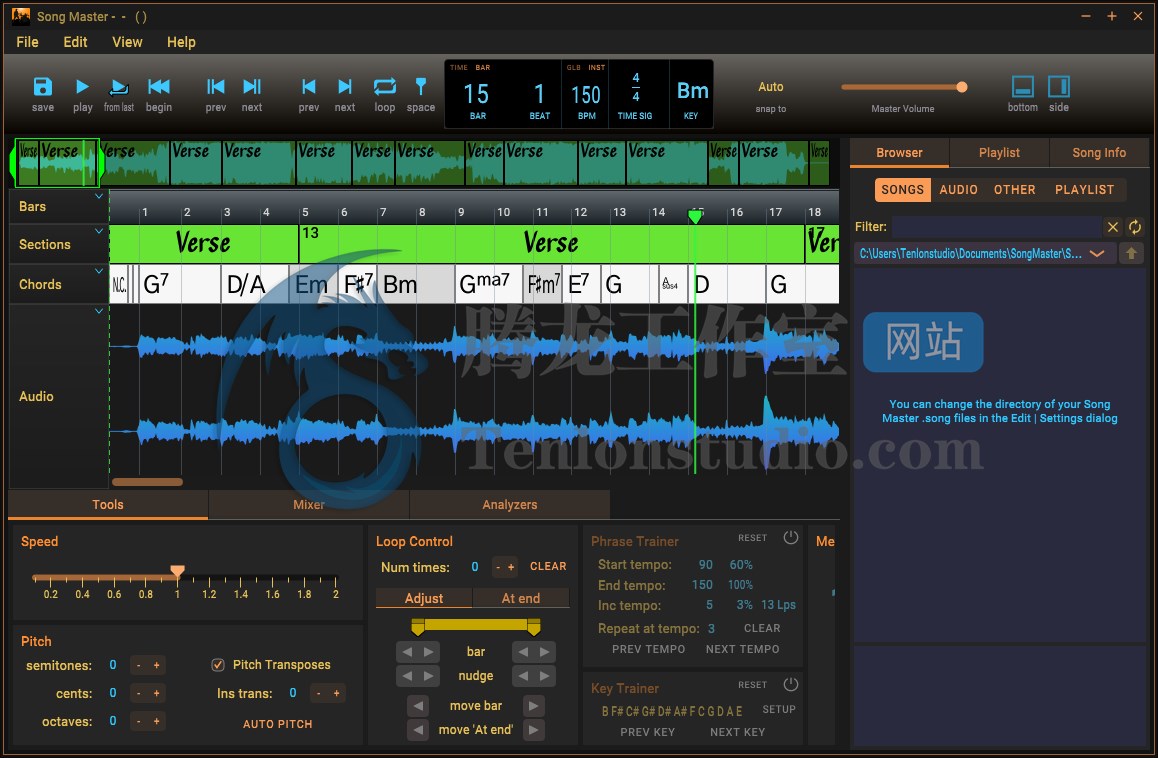Toggle the side panel layout icon
Screen dimensions: 1158x758
pos(1058,86)
